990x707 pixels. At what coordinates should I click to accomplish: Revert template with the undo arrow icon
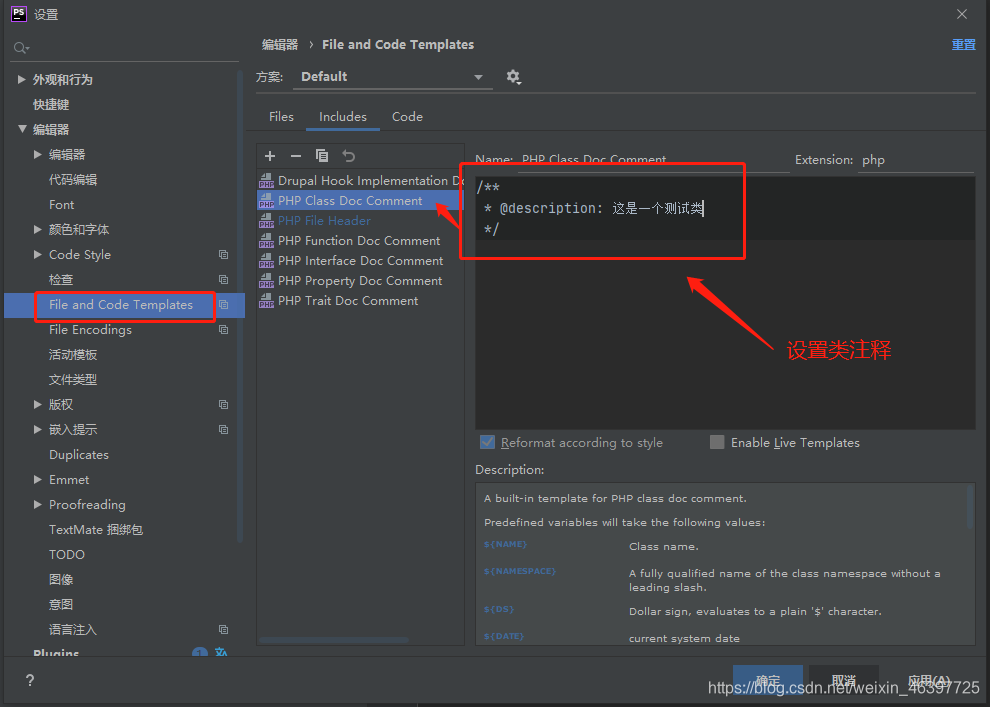click(349, 156)
